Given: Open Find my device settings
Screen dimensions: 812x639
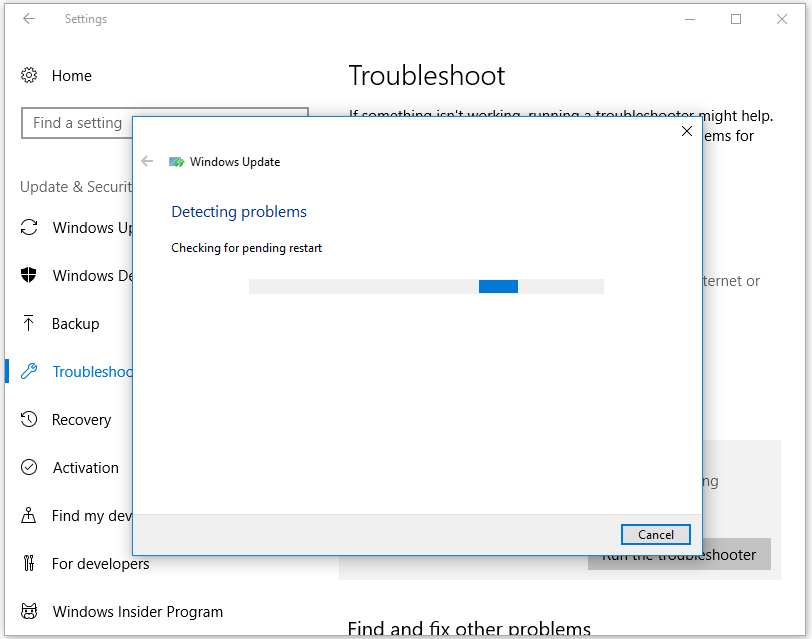Looking at the screenshot, I should tap(92, 516).
